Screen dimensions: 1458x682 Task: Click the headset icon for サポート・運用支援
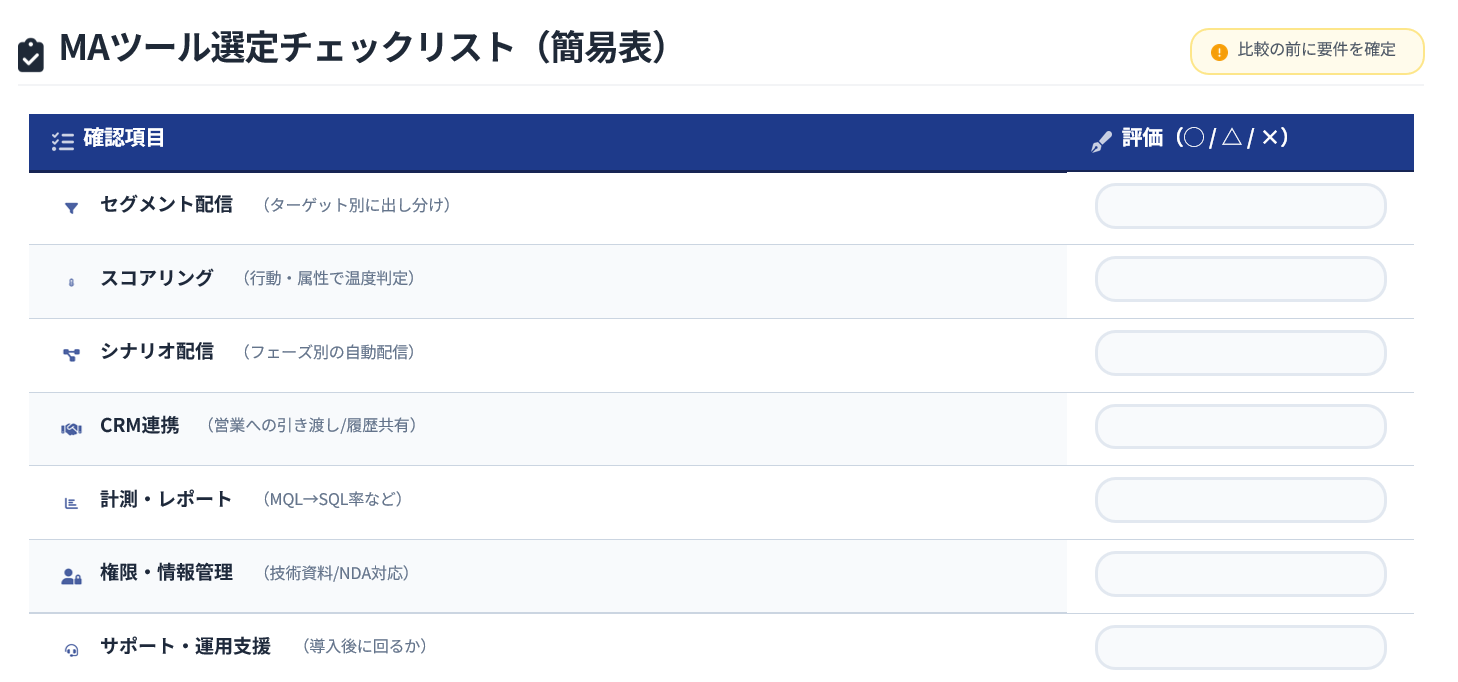point(71,650)
